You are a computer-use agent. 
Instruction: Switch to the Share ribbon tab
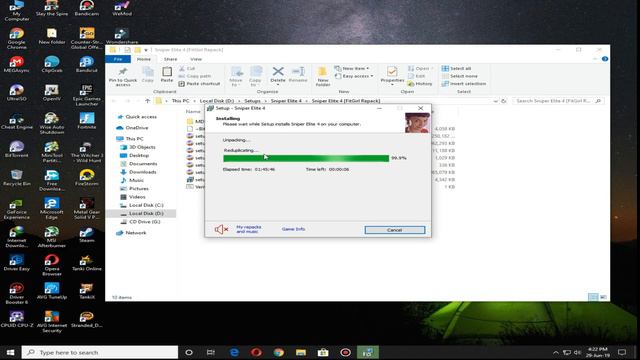[x=170, y=59]
